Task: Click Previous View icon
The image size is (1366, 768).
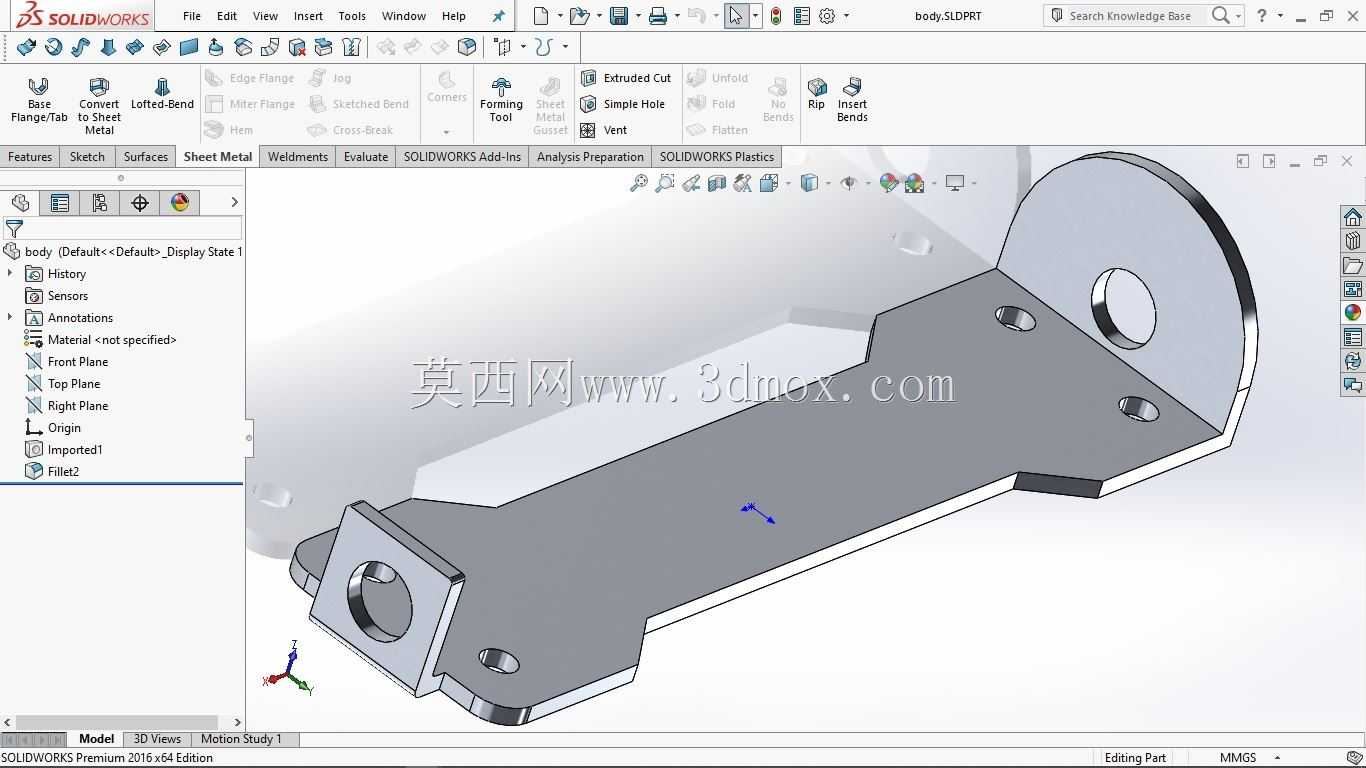Action: tap(691, 183)
